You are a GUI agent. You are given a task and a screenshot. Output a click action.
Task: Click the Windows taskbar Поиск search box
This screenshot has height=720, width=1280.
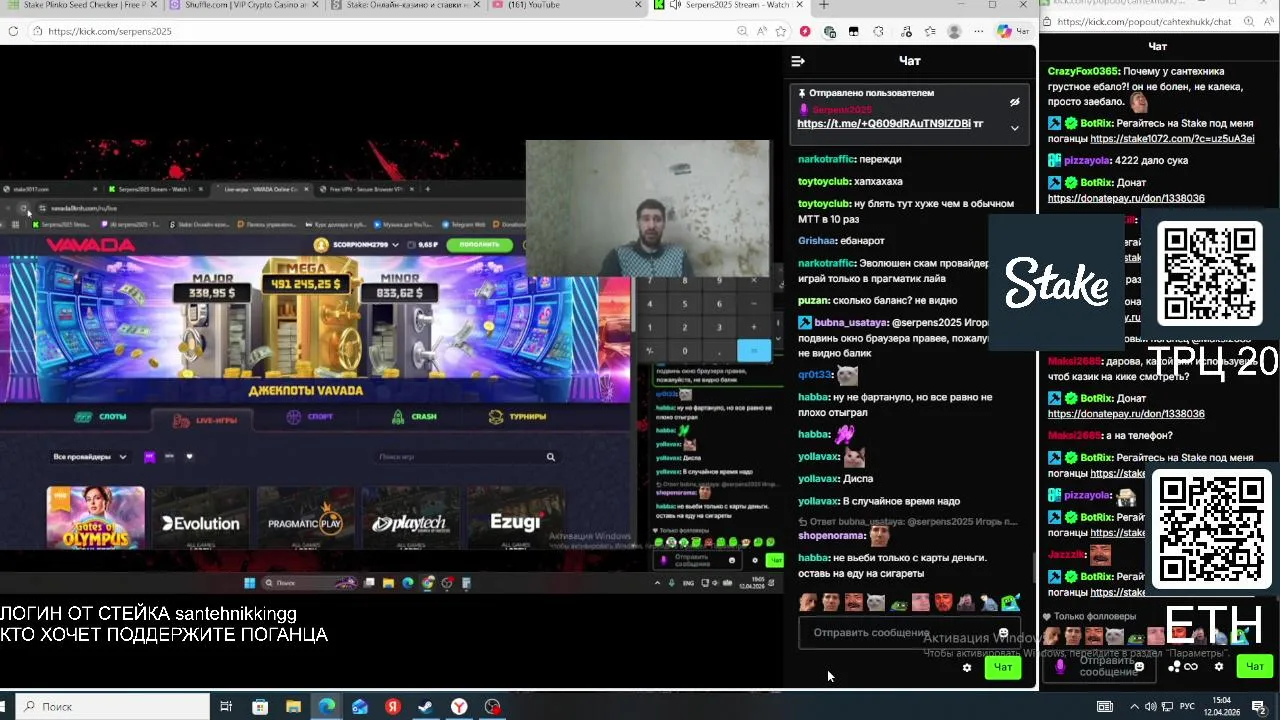(x=113, y=706)
